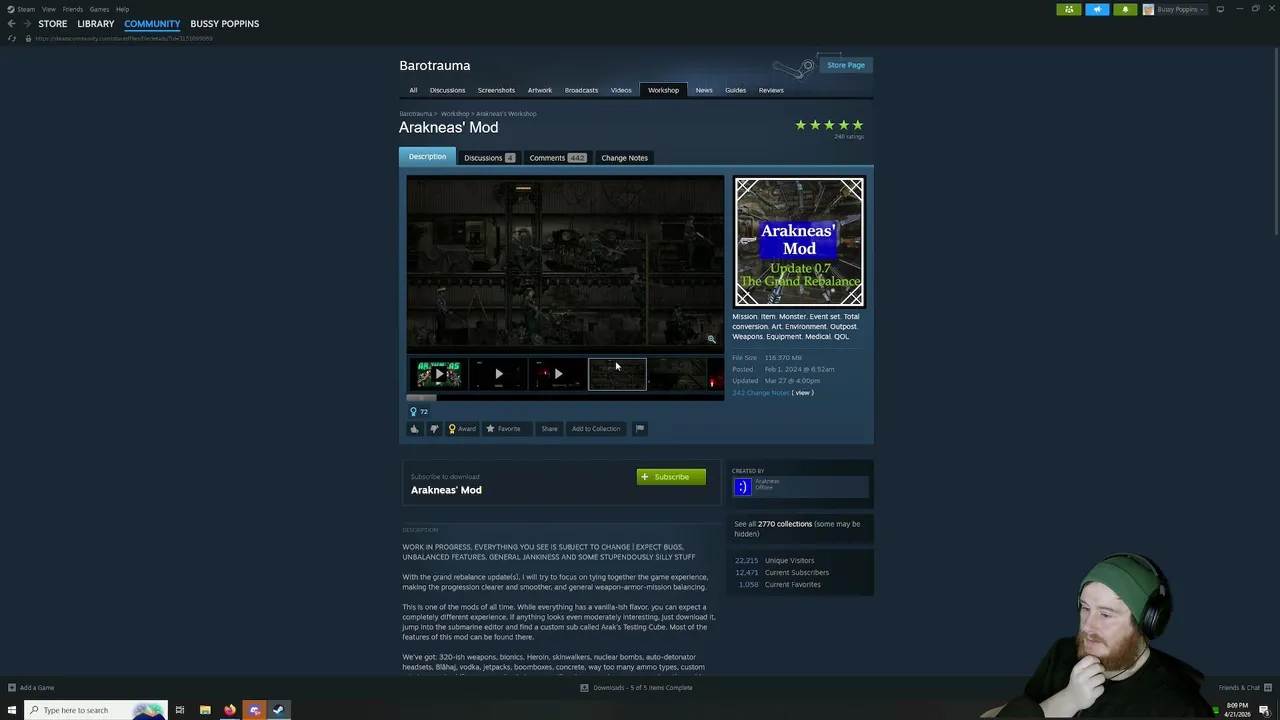Open the blue announcements megaphone button
This screenshot has width=1280, height=720.
1097,9
